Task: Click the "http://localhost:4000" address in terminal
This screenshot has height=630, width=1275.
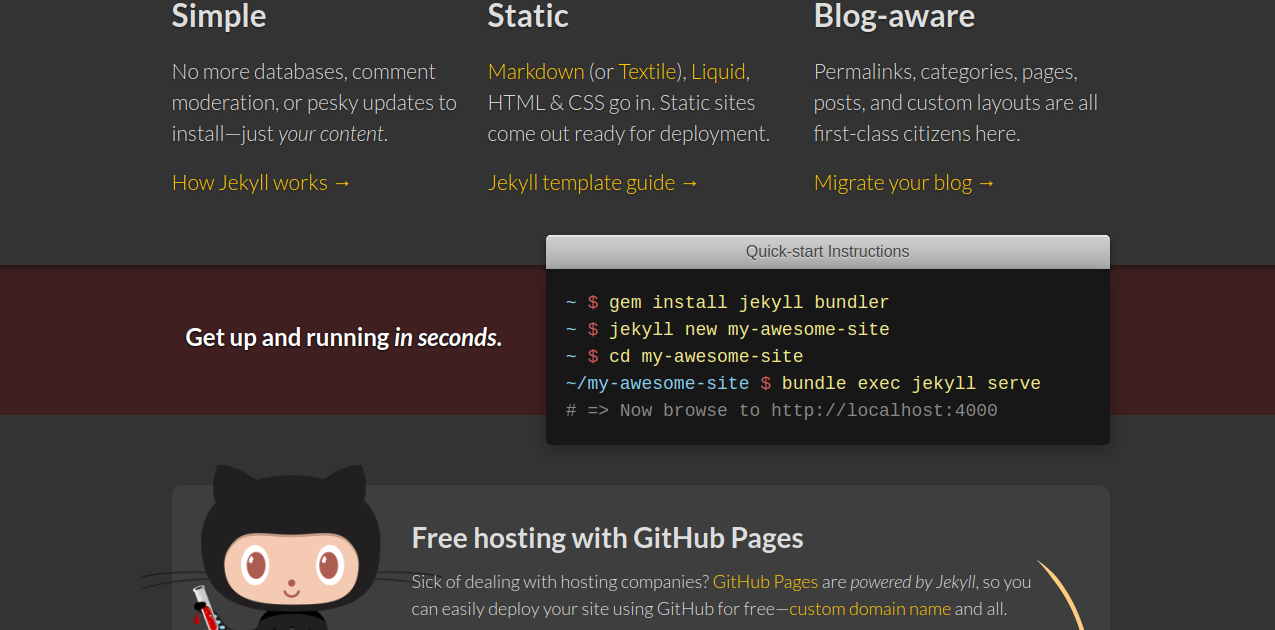Action: (884, 410)
